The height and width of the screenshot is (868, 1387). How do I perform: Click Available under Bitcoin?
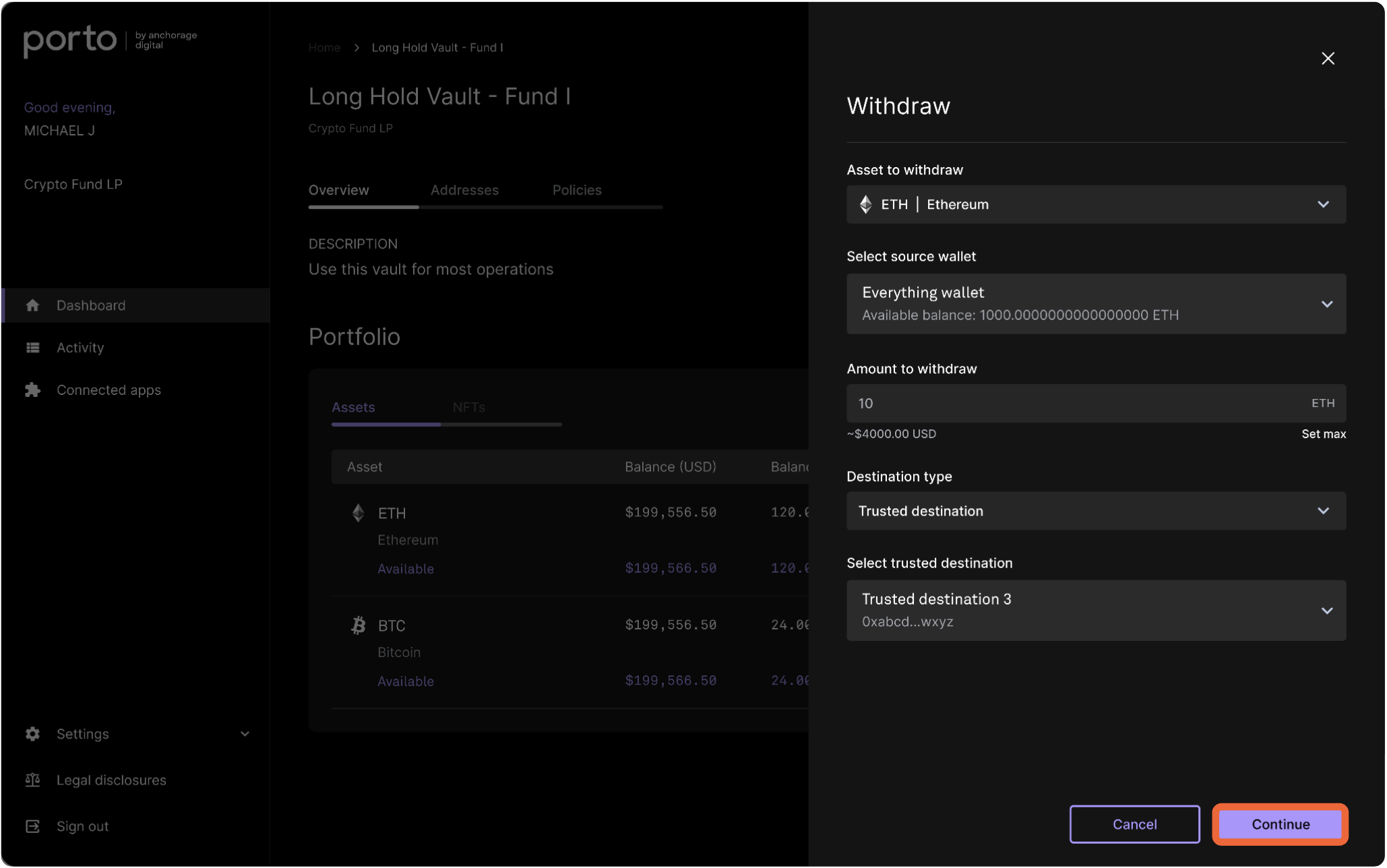[x=405, y=681]
